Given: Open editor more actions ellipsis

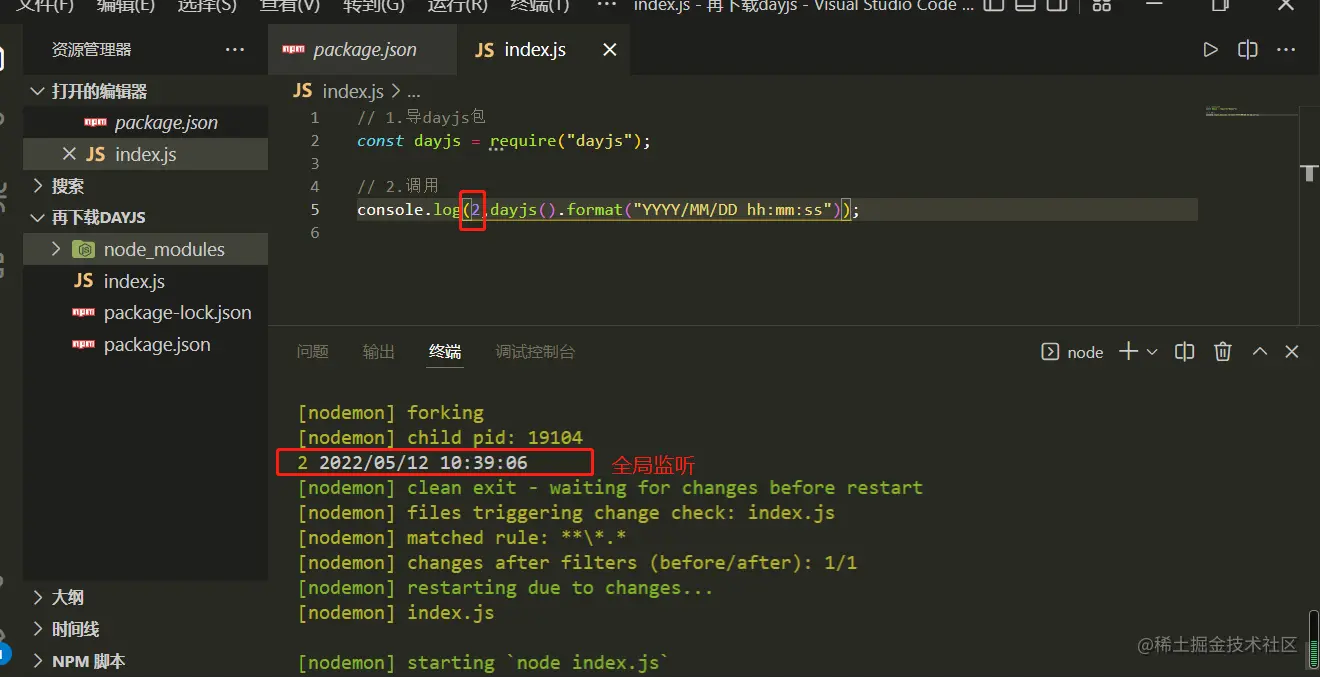Looking at the screenshot, I should (1287, 49).
